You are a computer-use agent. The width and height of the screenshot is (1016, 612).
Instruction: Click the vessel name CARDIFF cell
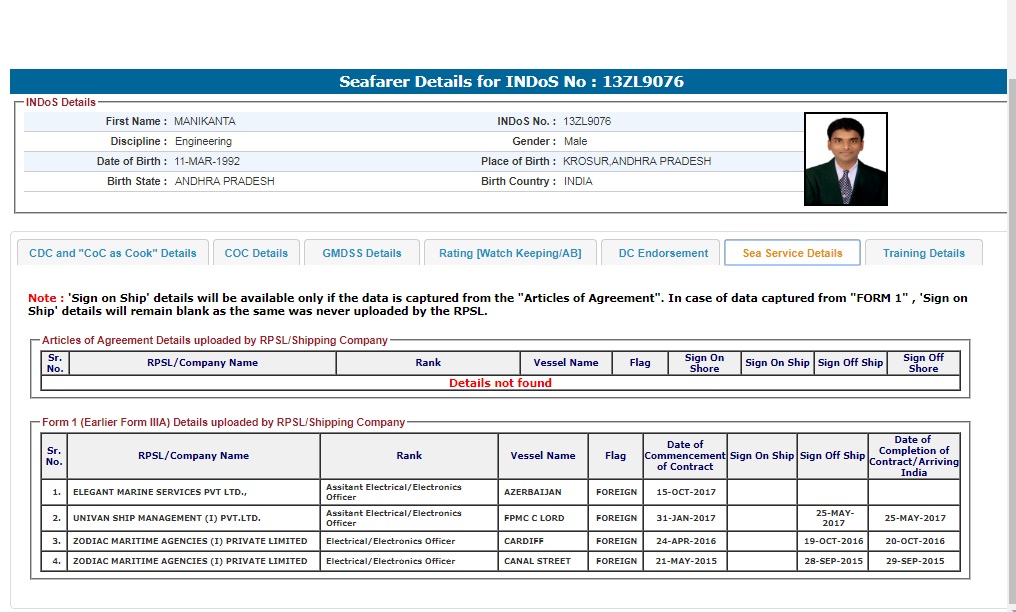(x=526, y=541)
